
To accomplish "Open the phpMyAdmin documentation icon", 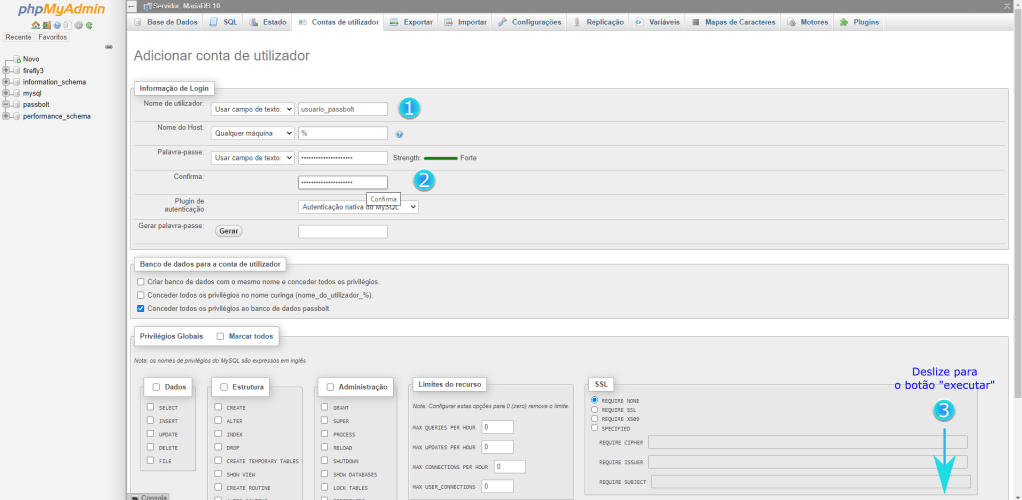I will tap(56, 25).
